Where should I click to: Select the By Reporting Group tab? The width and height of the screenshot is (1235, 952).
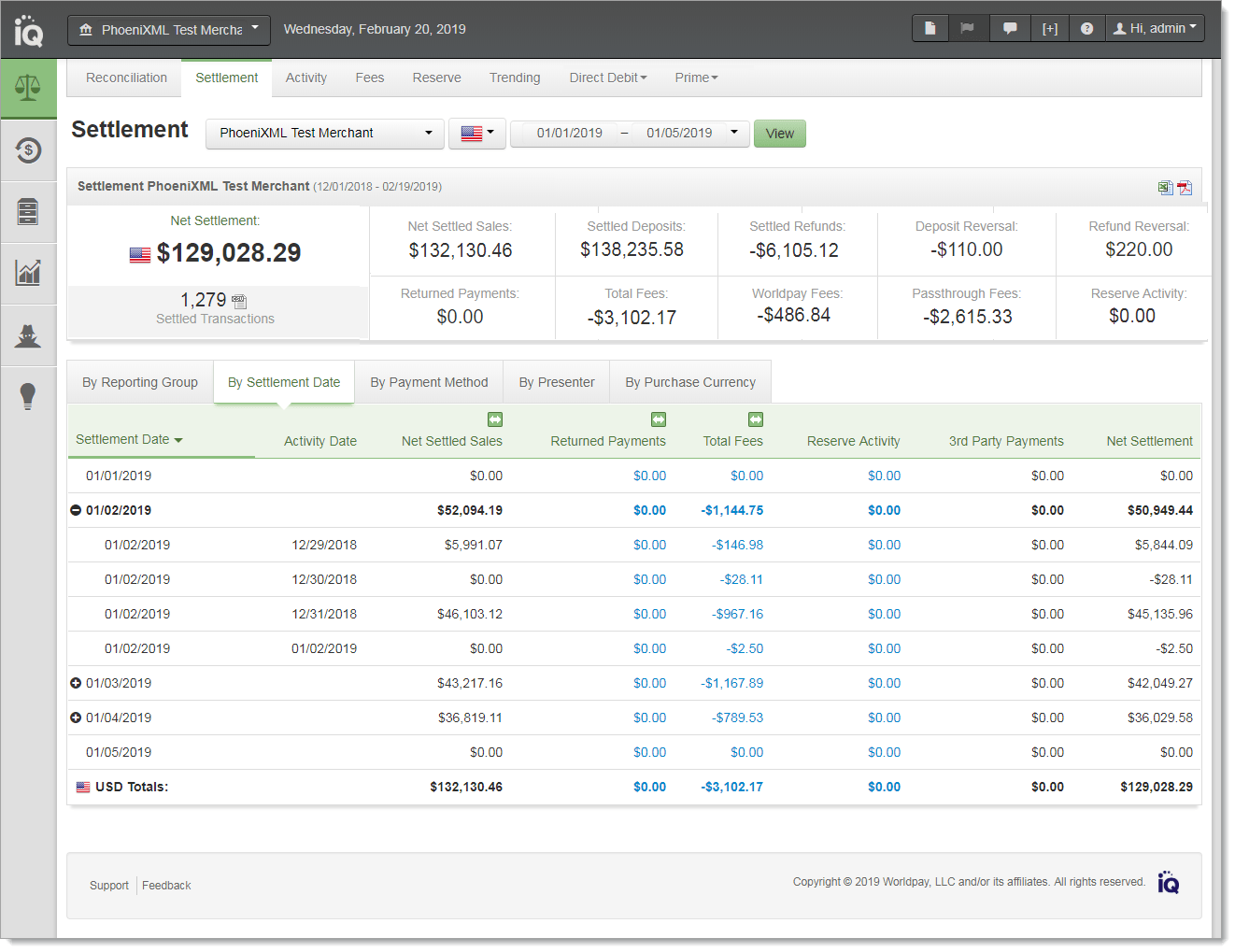pos(140,382)
